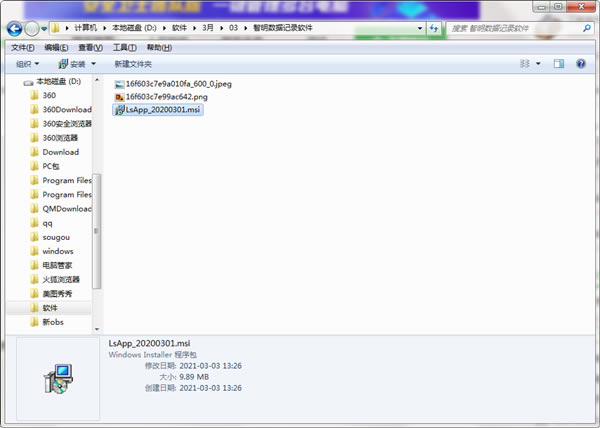Click the change view icon

(525, 64)
